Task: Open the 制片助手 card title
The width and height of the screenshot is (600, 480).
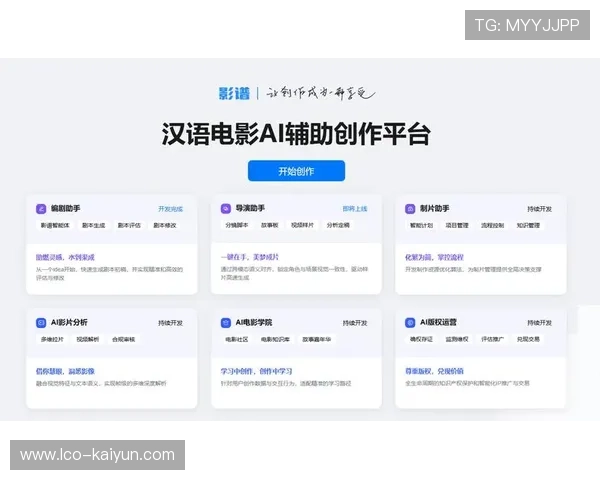Action: (435, 208)
